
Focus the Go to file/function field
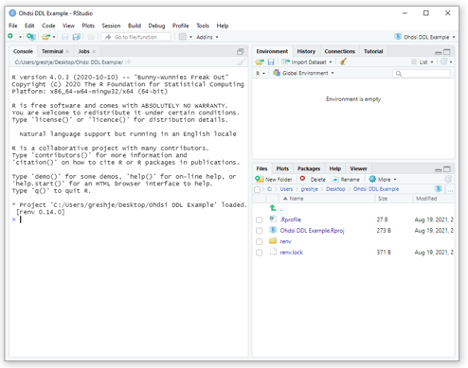point(136,37)
